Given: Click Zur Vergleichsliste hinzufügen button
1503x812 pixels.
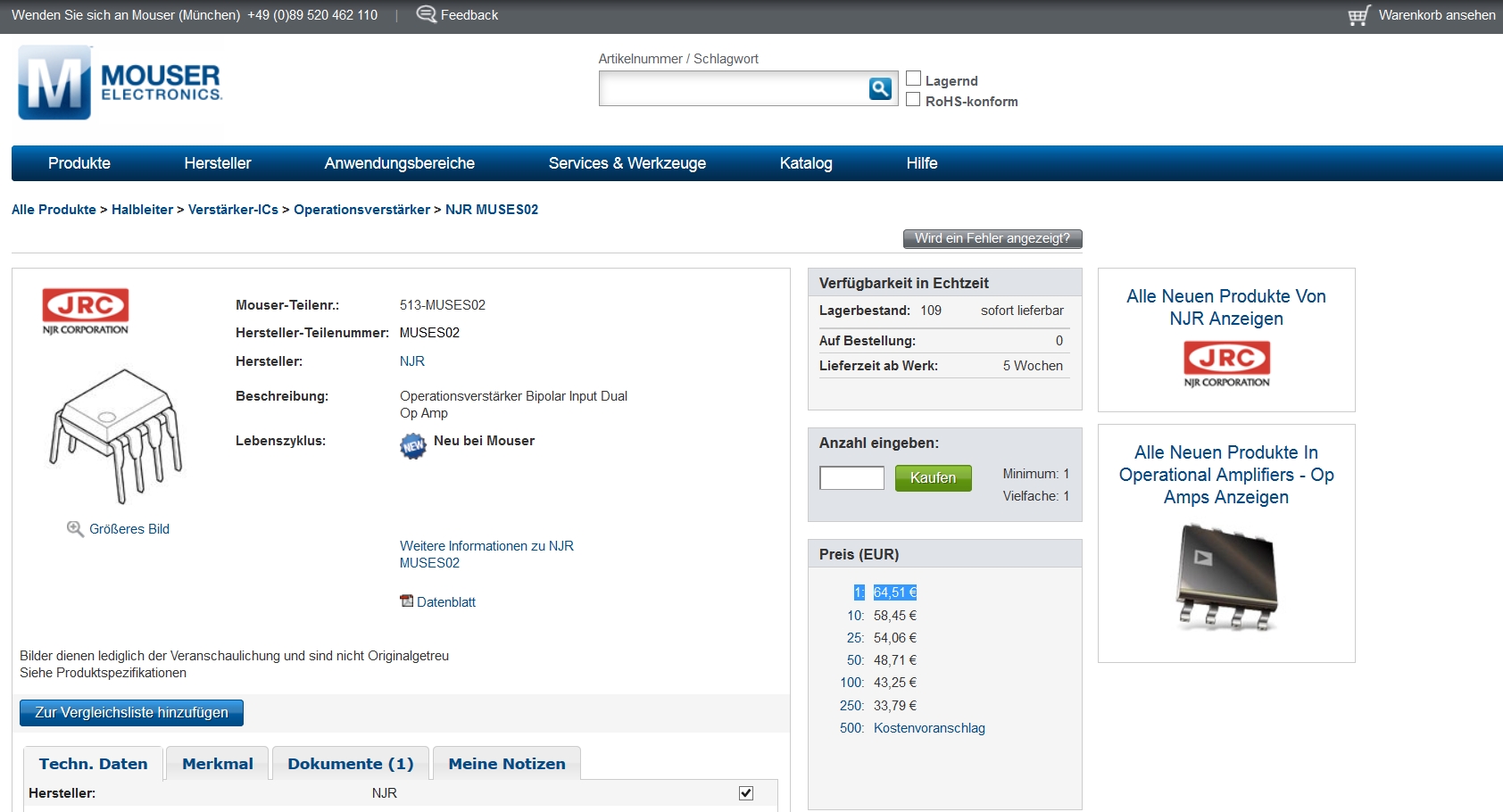Looking at the screenshot, I should point(131,713).
